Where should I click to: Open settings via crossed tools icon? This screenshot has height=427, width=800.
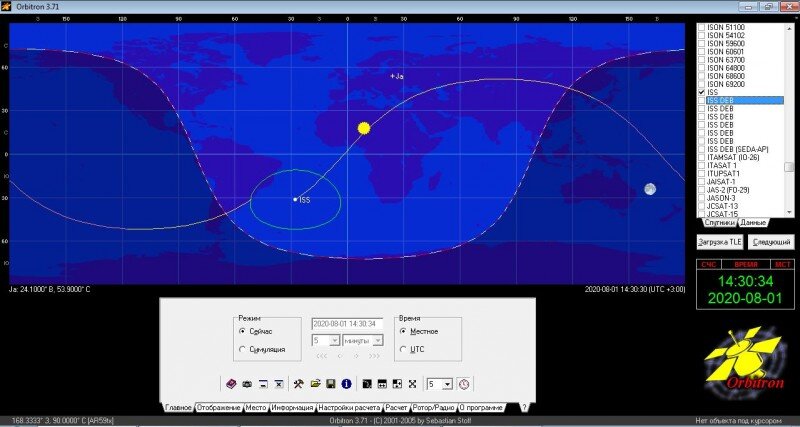pyautogui.click(x=298, y=384)
